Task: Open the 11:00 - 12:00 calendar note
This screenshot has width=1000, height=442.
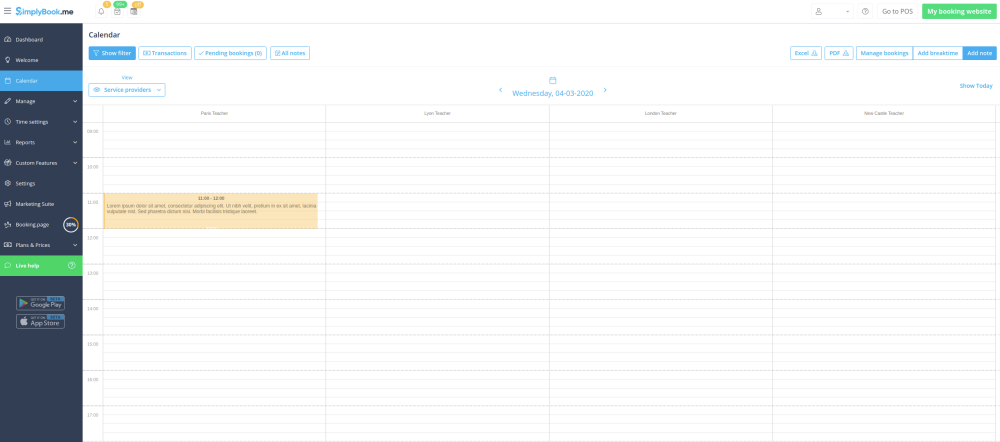Action: point(210,210)
